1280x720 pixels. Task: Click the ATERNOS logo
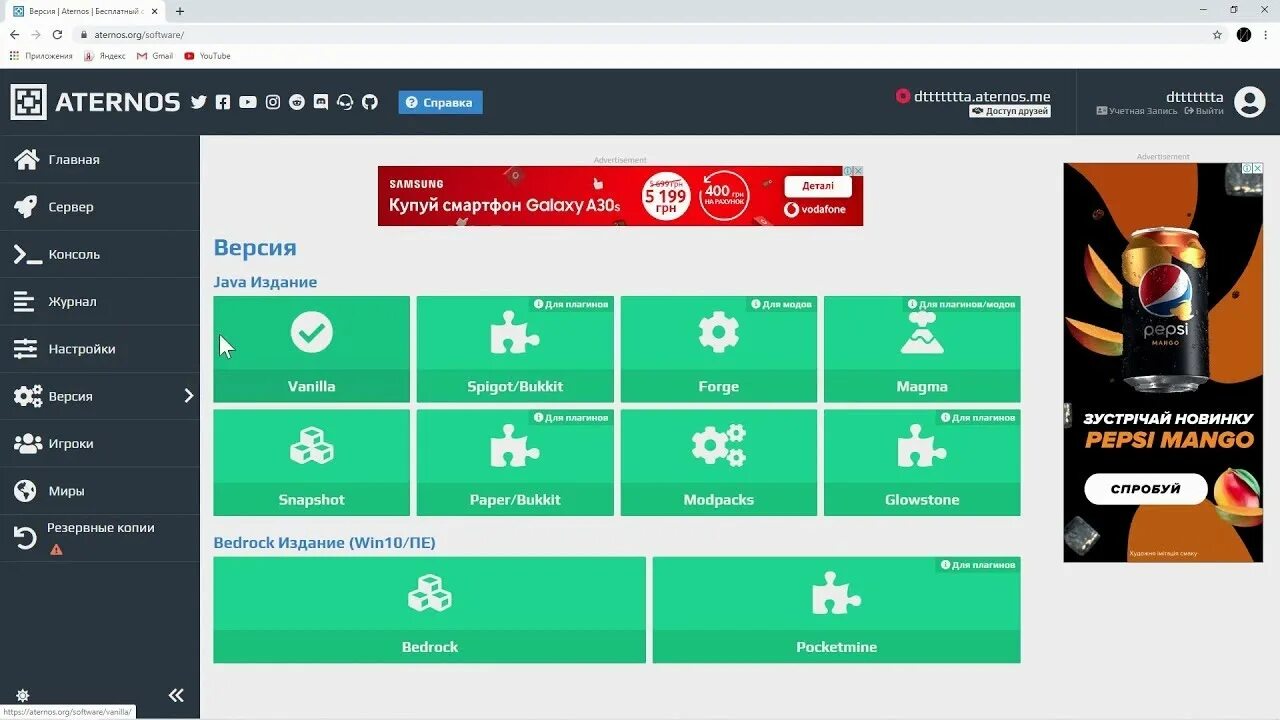click(x=95, y=102)
